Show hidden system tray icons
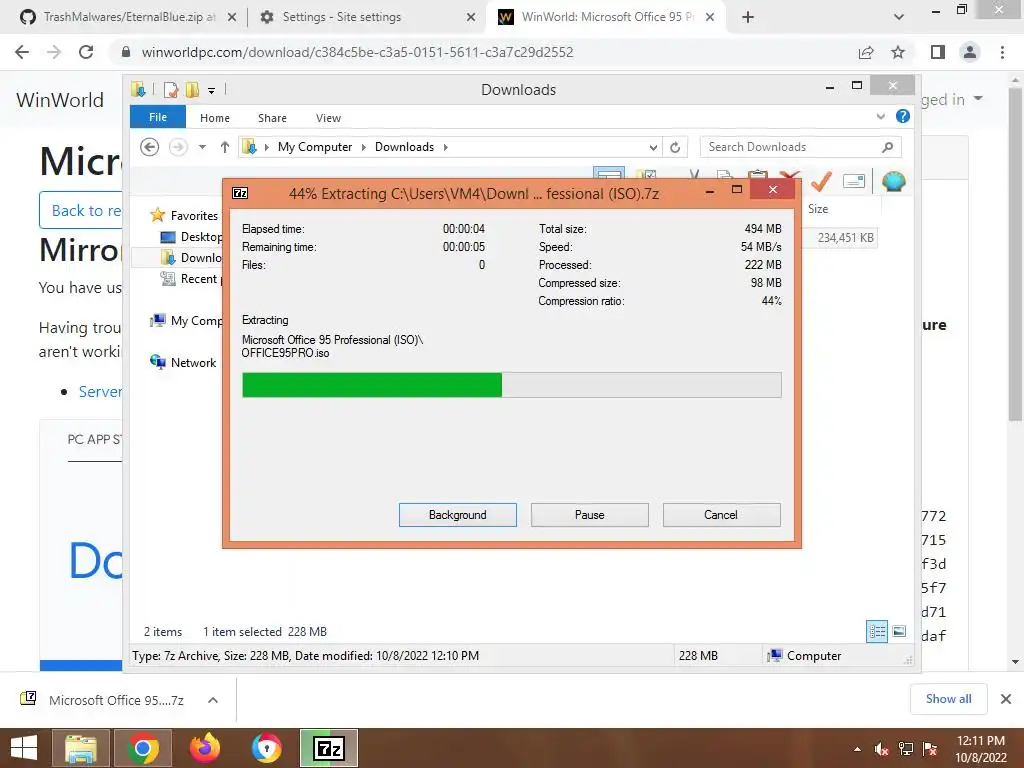 click(857, 749)
